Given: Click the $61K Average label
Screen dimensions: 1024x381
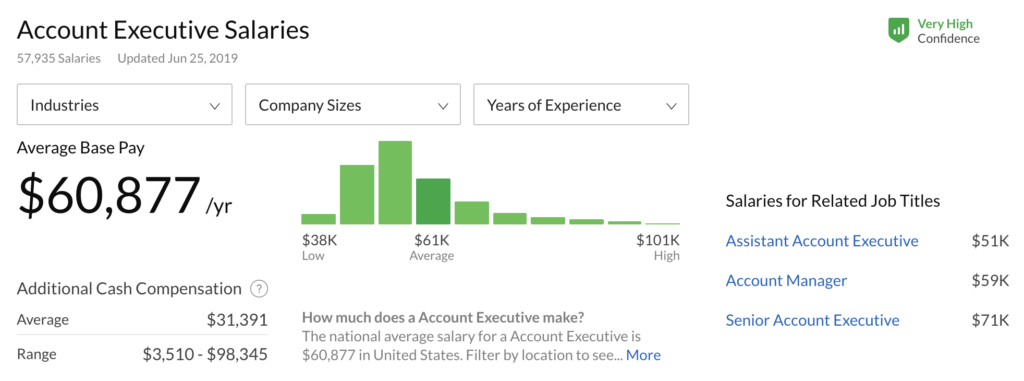Looking at the screenshot, I should click(432, 247).
